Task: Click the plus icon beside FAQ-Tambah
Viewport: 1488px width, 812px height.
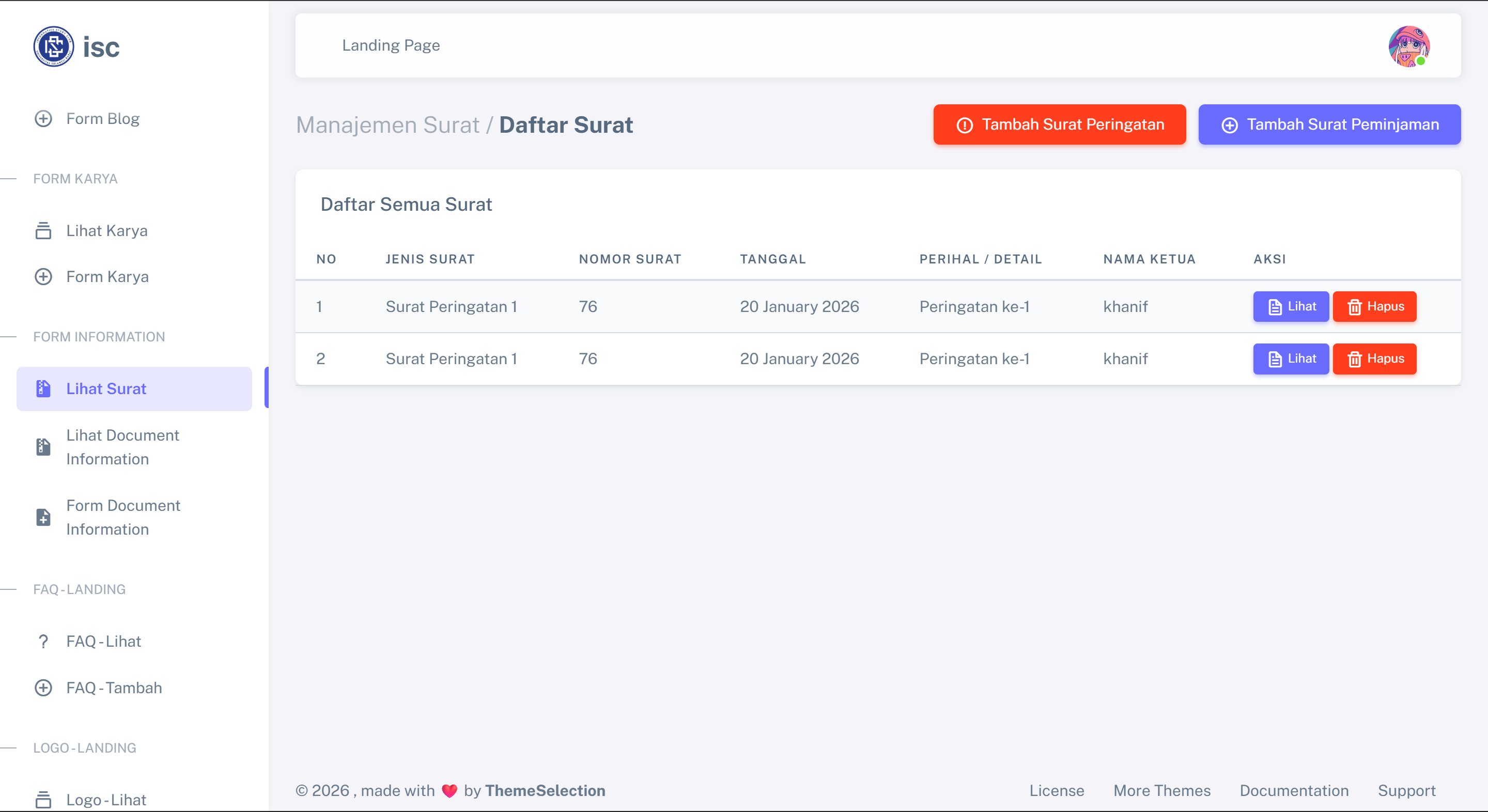Action: (x=43, y=688)
